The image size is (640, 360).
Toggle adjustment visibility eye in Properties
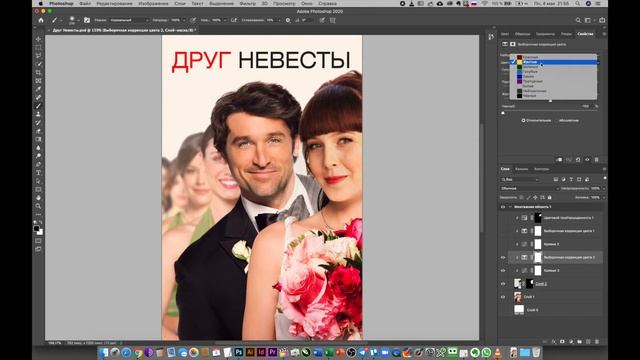[x=587, y=160]
